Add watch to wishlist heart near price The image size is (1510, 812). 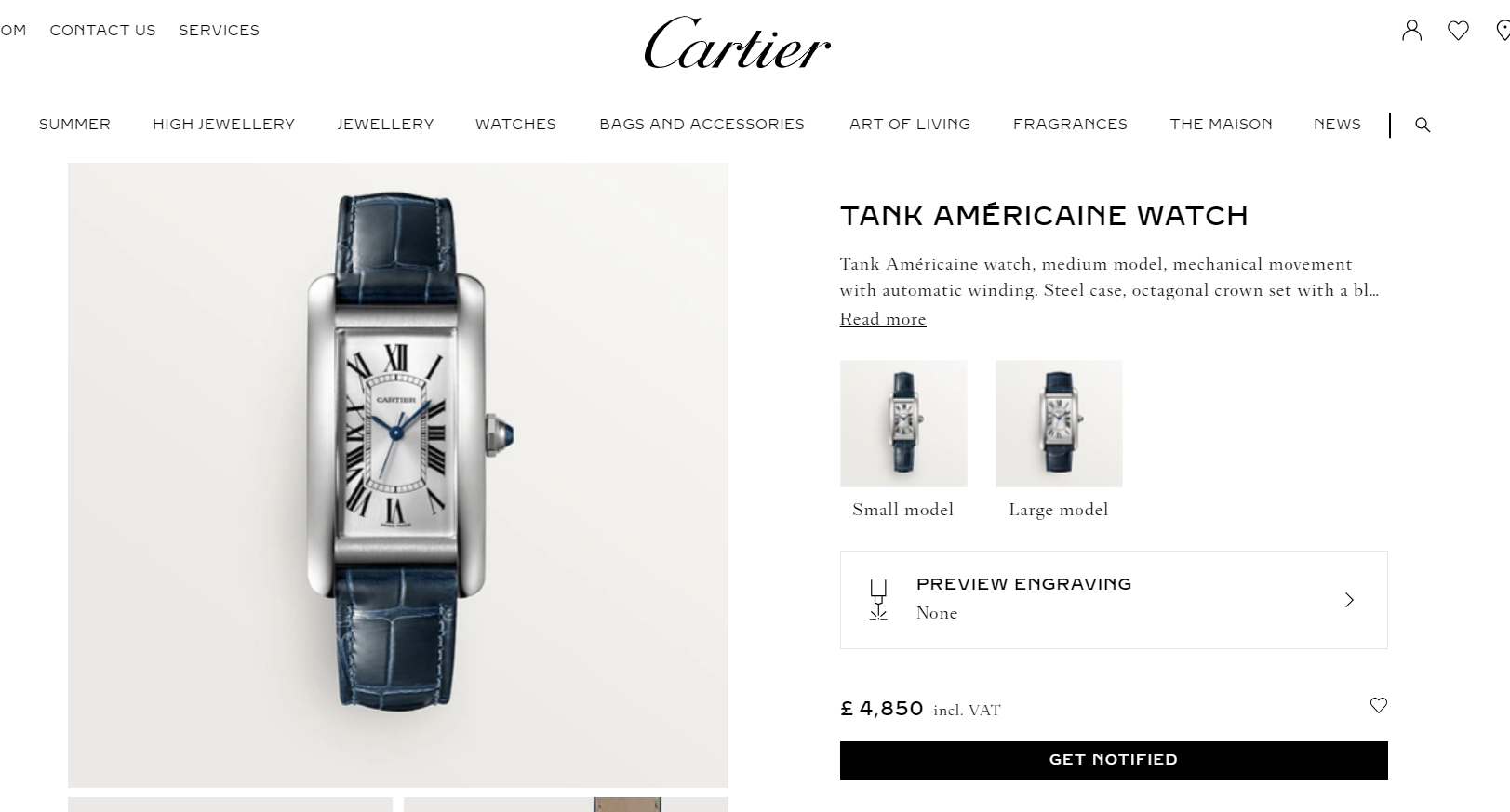coord(1378,705)
